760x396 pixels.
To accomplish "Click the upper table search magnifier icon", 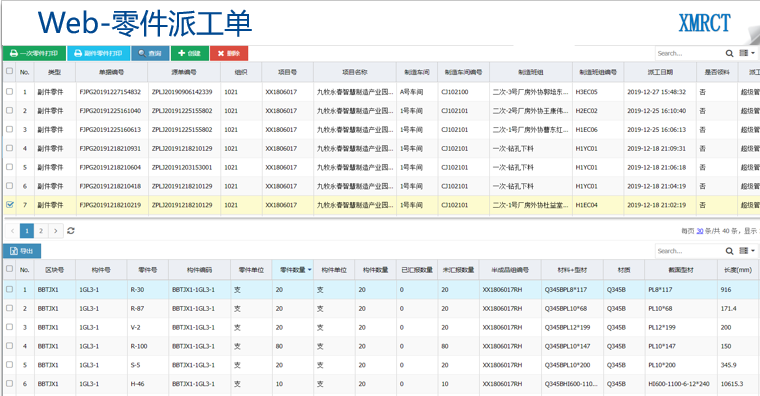I will (729, 53).
